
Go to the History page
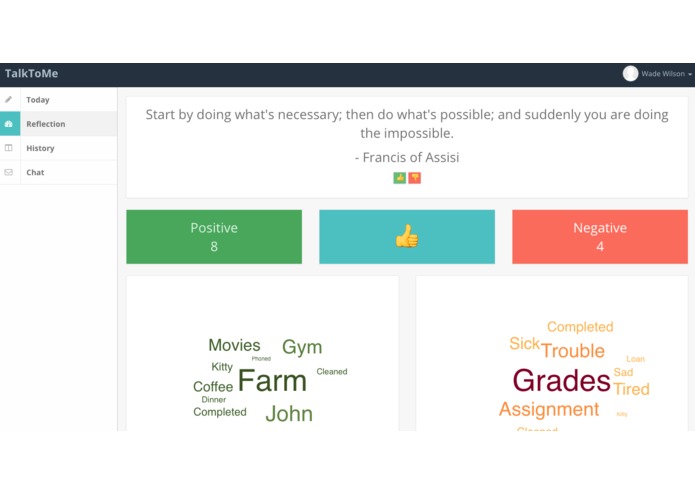(59, 148)
